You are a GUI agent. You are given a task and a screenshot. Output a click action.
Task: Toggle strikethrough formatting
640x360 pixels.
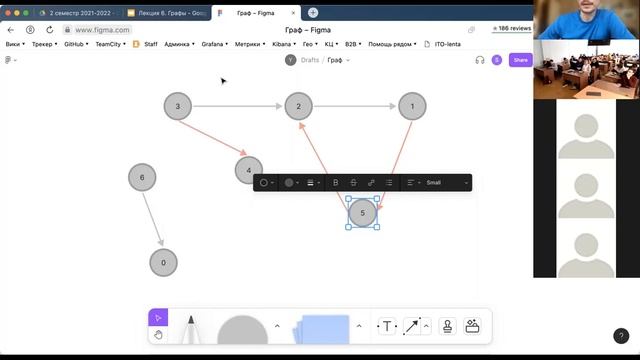coord(353,182)
